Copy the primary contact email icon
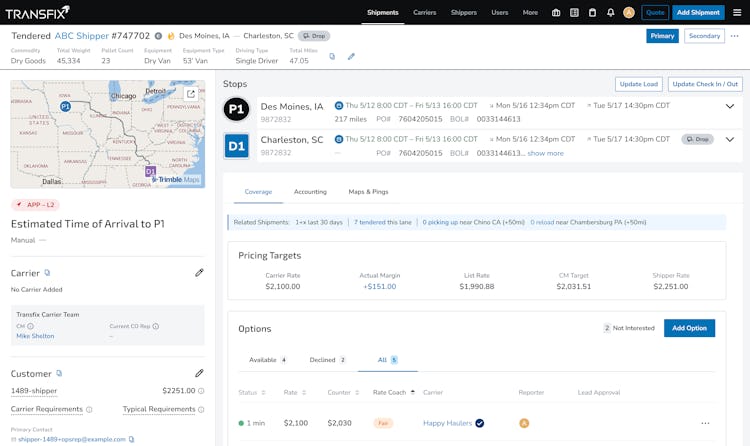This screenshot has height=446, width=750. (132, 439)
